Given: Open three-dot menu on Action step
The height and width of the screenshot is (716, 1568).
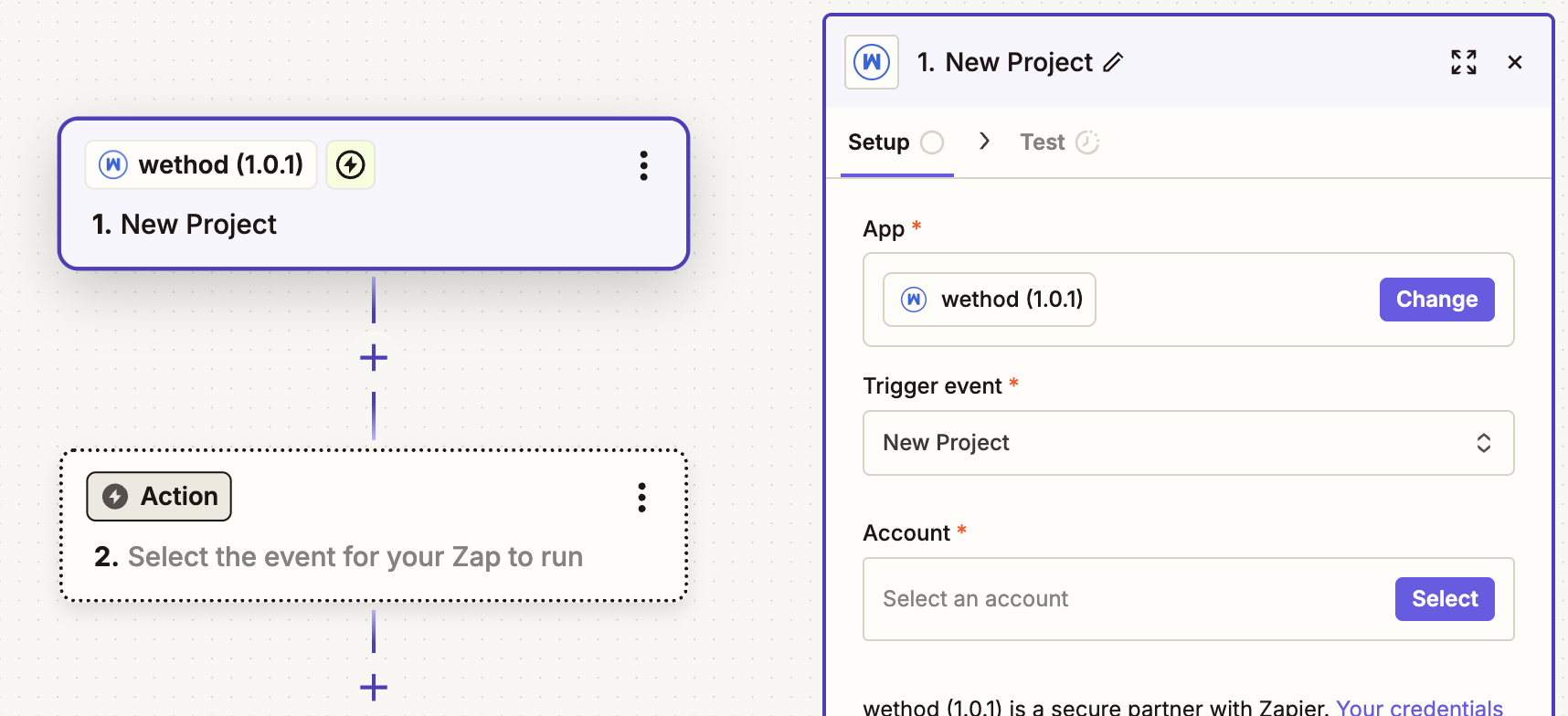Looking at the screenshot, I should click(641, 498).
